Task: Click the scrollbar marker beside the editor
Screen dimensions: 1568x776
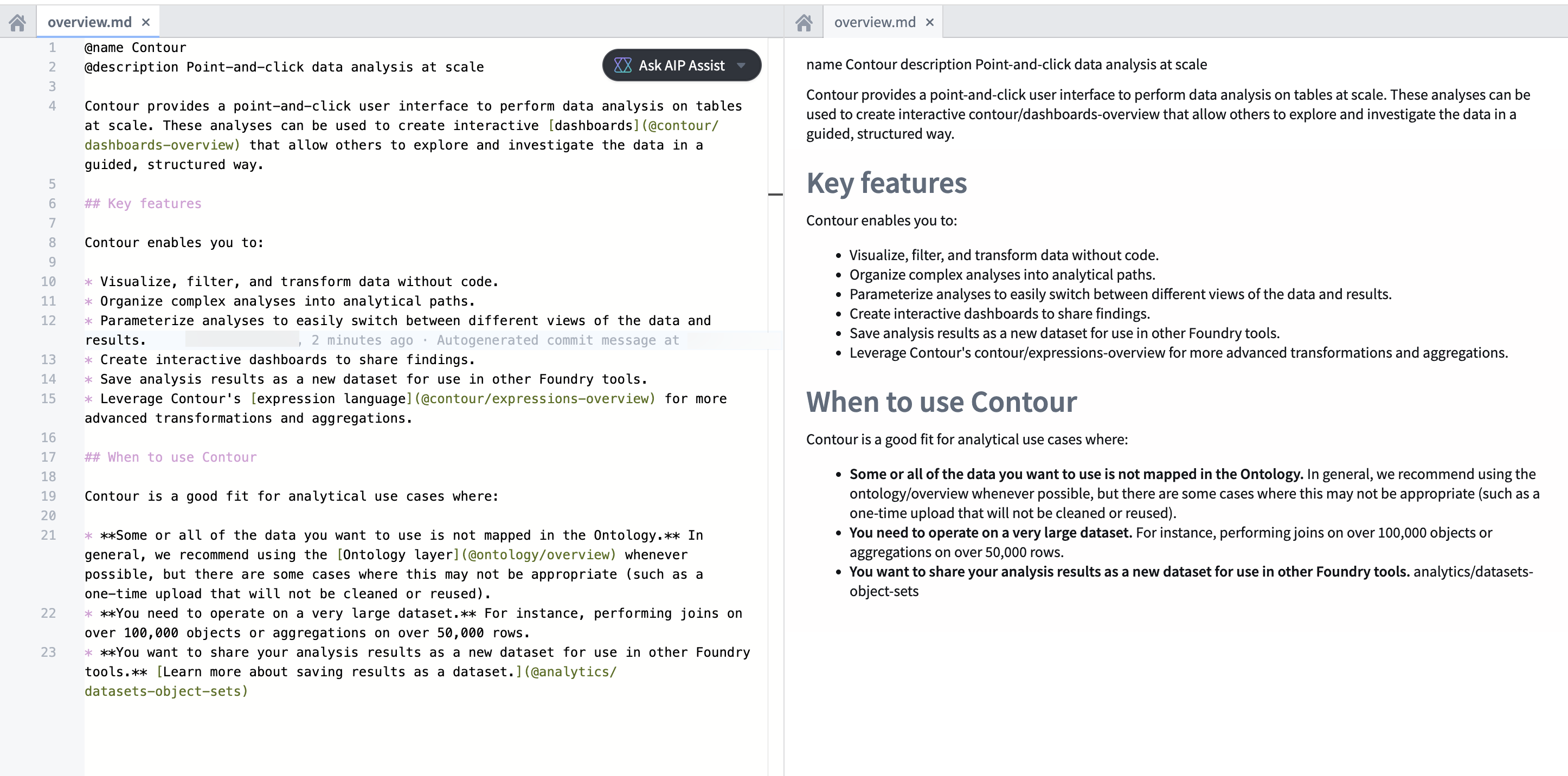Action: click(775, 195)
